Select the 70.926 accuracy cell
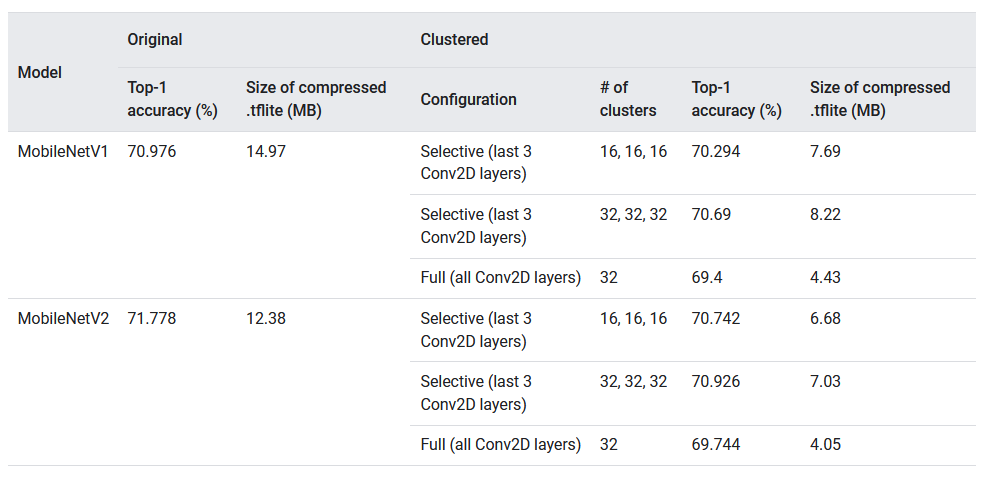Viewport: 992px width, 477px height. click(716, 381)
